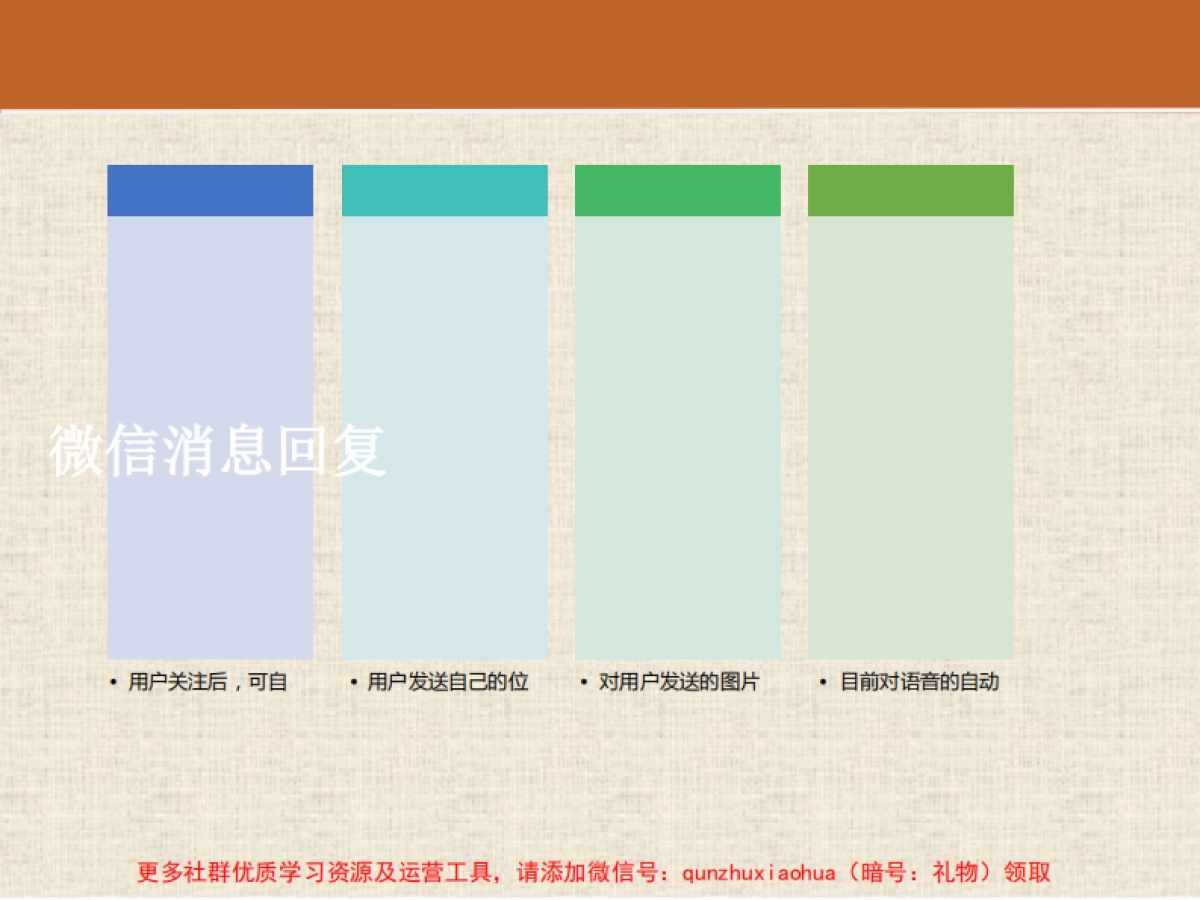Viewport: 1200px width, 900px height.
Task: Select the bullet text 用户关注后，可自
Action: (x=203, y=682)
